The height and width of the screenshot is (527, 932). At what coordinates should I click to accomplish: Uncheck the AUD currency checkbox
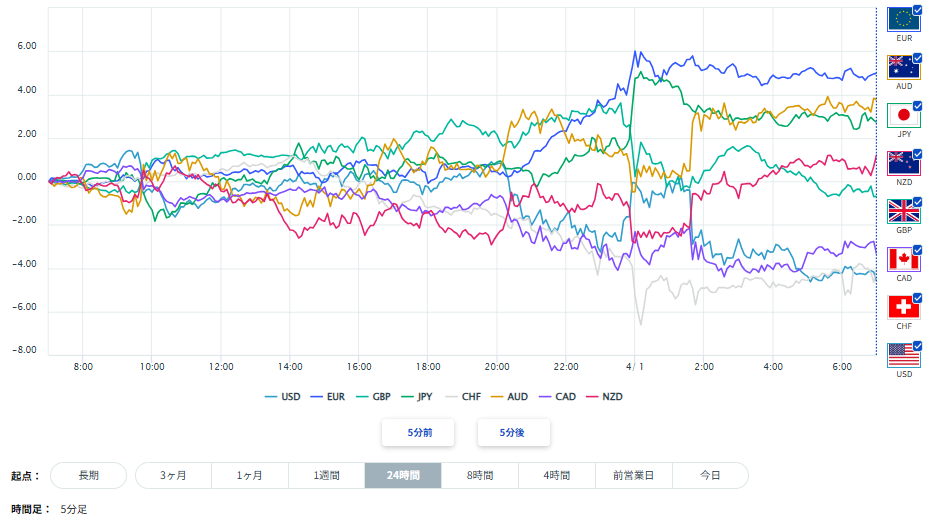coord(918,58)
